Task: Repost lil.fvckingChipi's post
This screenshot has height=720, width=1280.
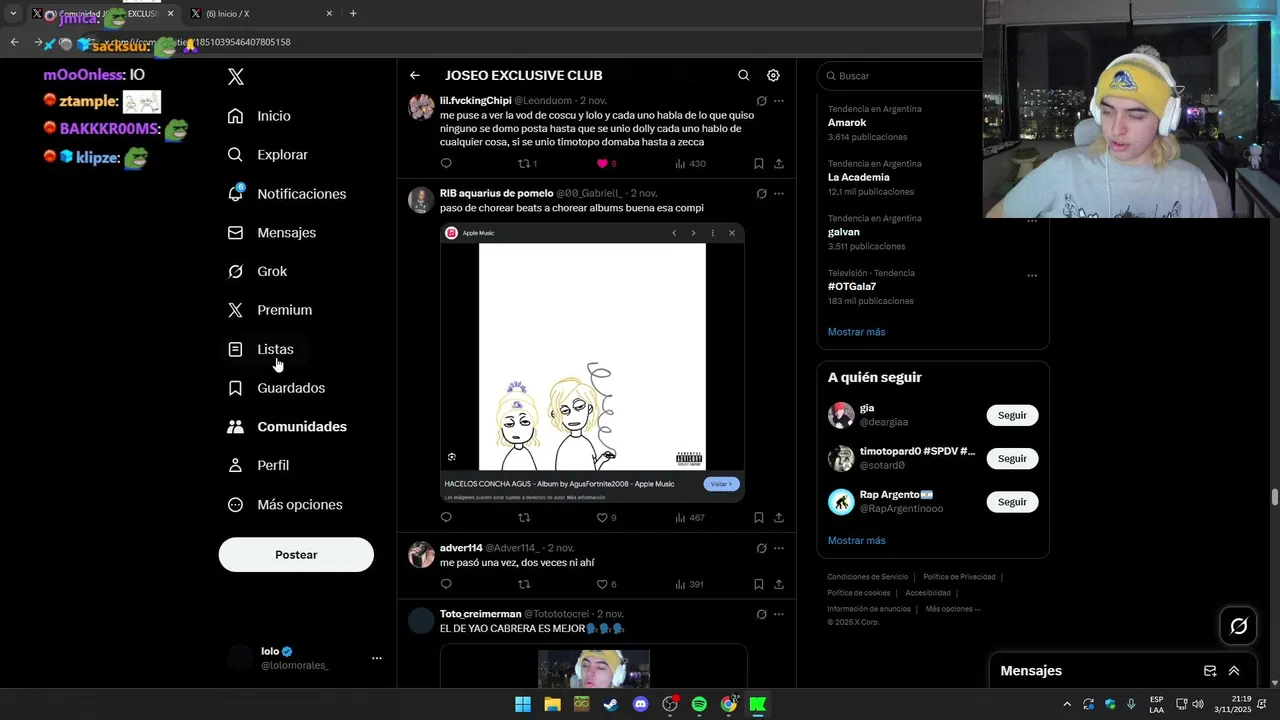Action: [524, 163]
